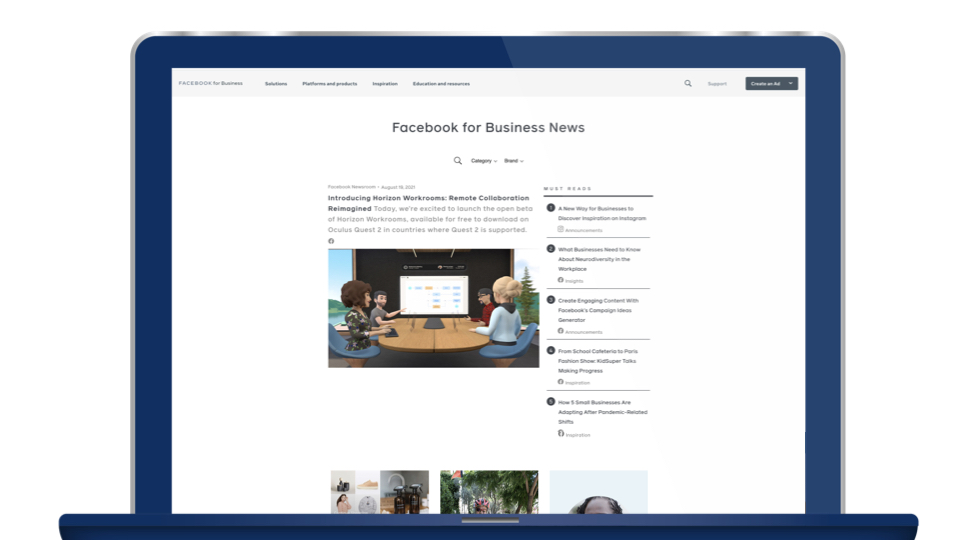Open Campaign Ideas Generator article
Screen dimensions: 960x540
pos(598,310)
